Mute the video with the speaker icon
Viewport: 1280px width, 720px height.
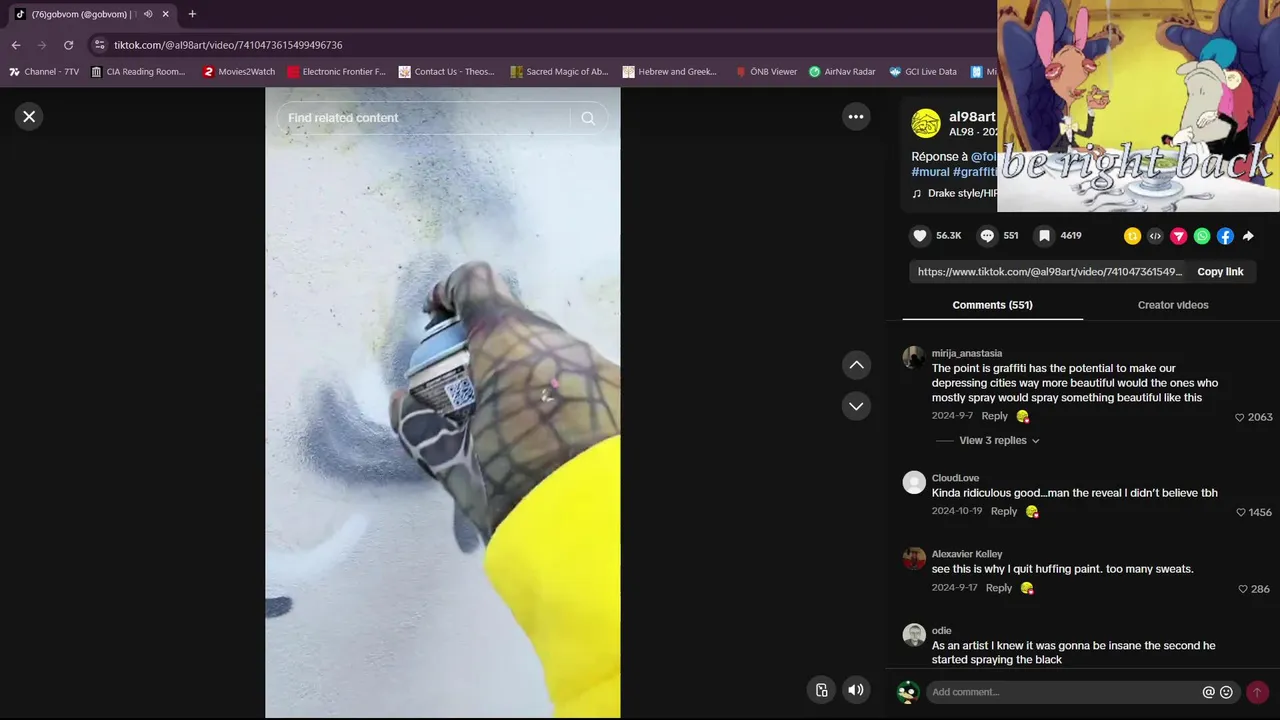(x=856, y=690)
